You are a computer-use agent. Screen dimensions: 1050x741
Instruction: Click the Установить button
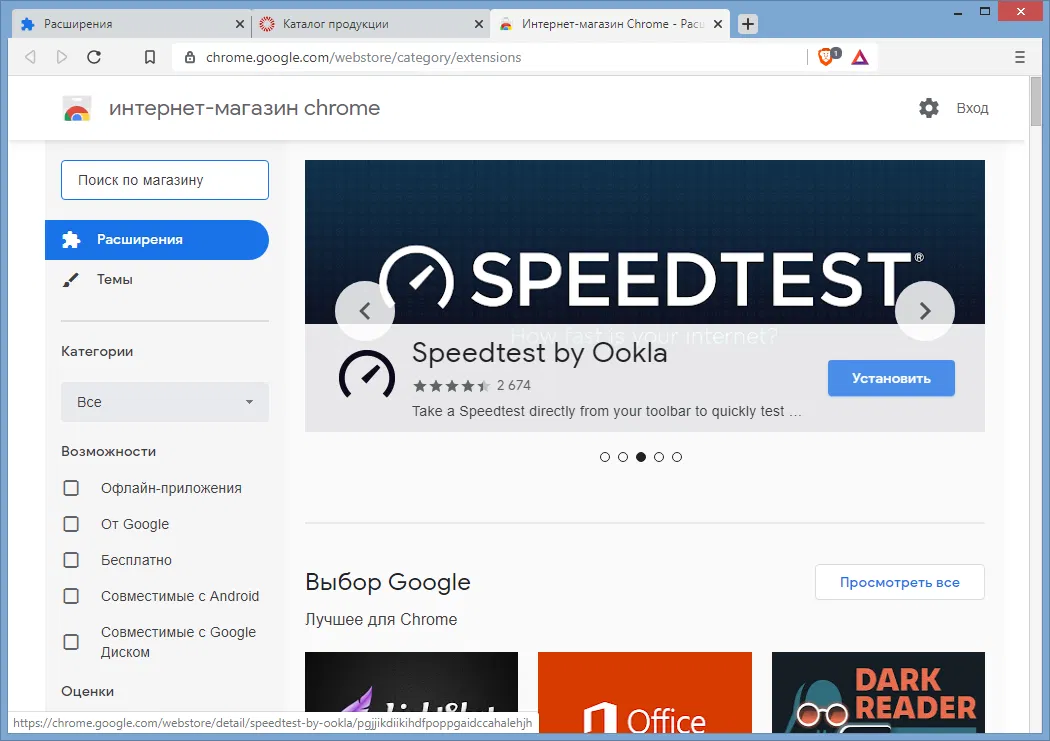[891, 378]
